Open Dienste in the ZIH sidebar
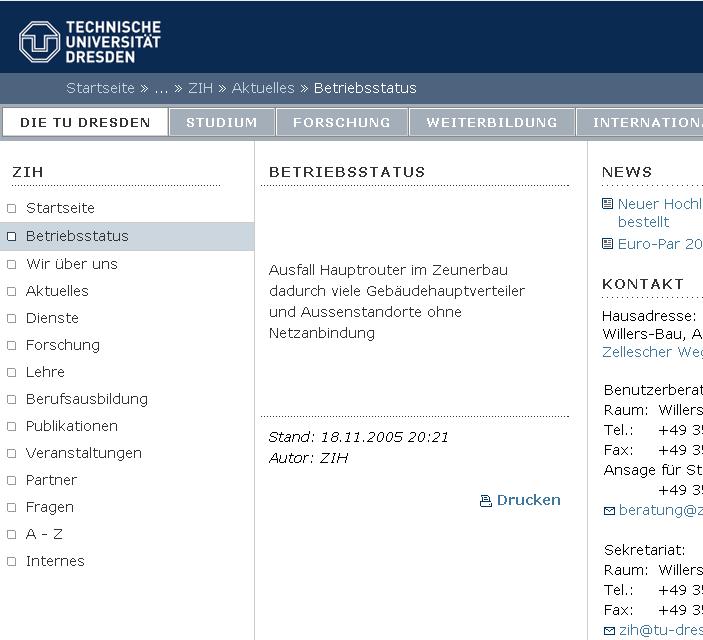Viewport: 703px width, 640px height. click(52, 318)
